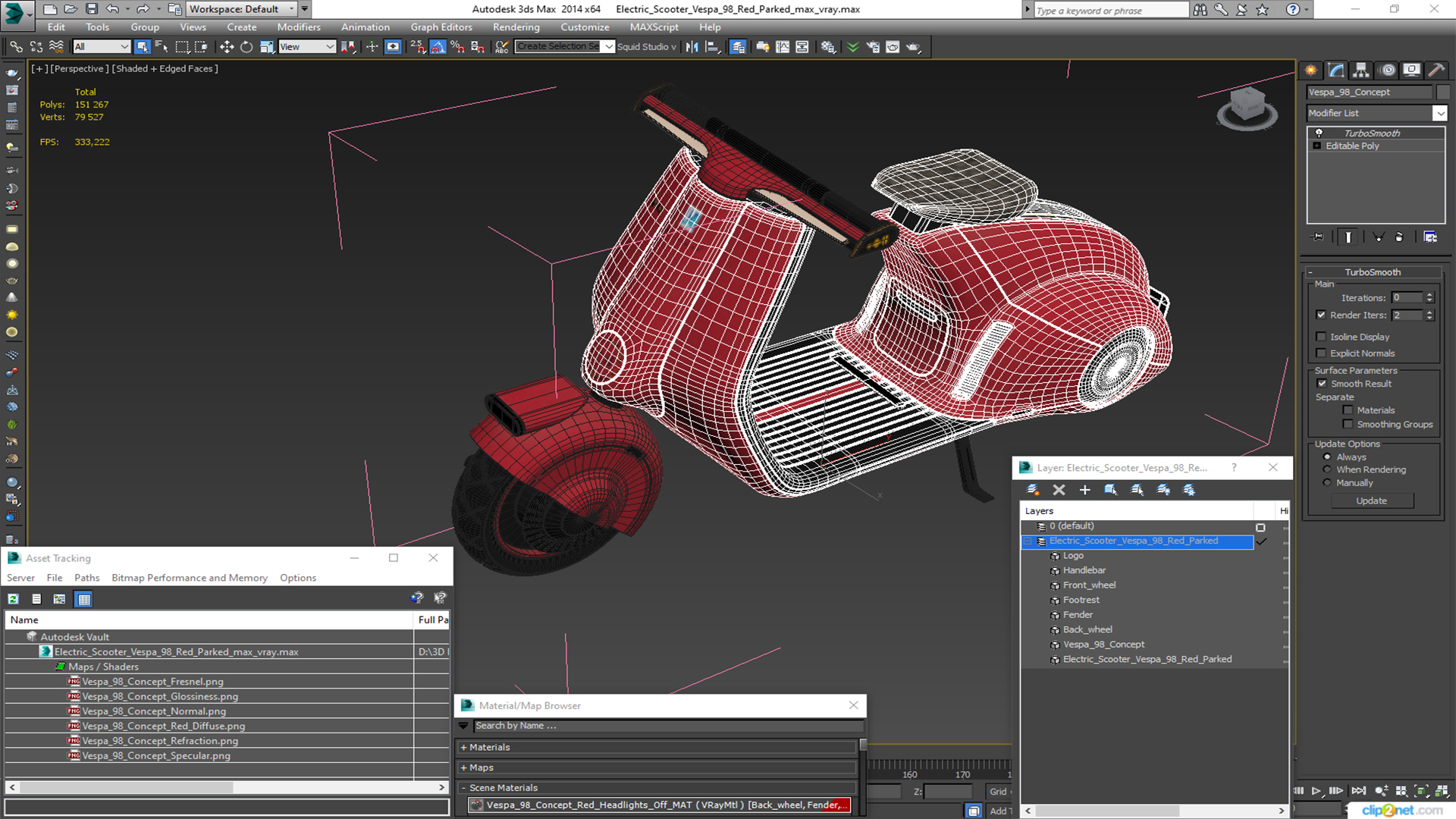Open the Create command panel tab
Screen dimensions: 1456x819
[1311, 71]
